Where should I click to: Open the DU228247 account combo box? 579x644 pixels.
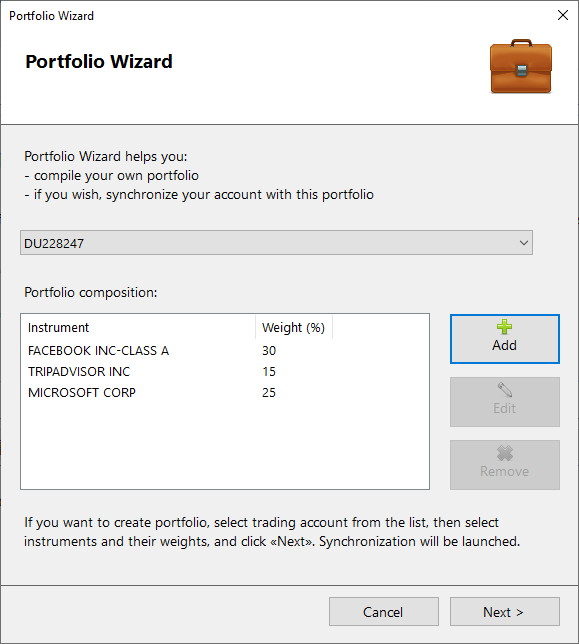276,243
